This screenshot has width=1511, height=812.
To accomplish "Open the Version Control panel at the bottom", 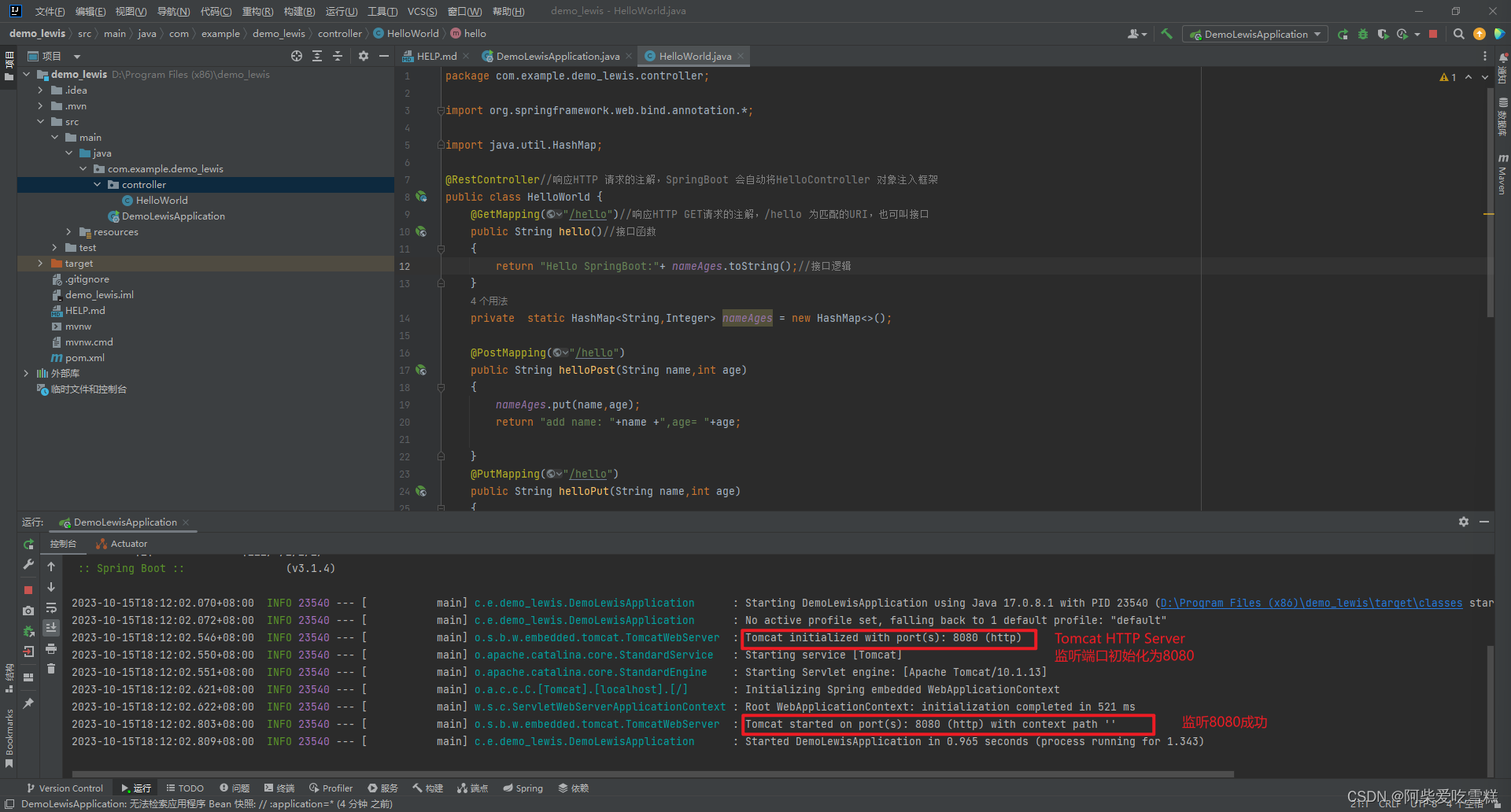I will coord(65,788).
